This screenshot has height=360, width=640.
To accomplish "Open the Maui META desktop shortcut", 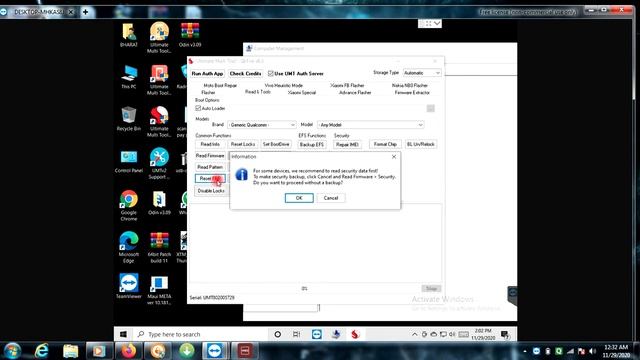I will 159,290.
